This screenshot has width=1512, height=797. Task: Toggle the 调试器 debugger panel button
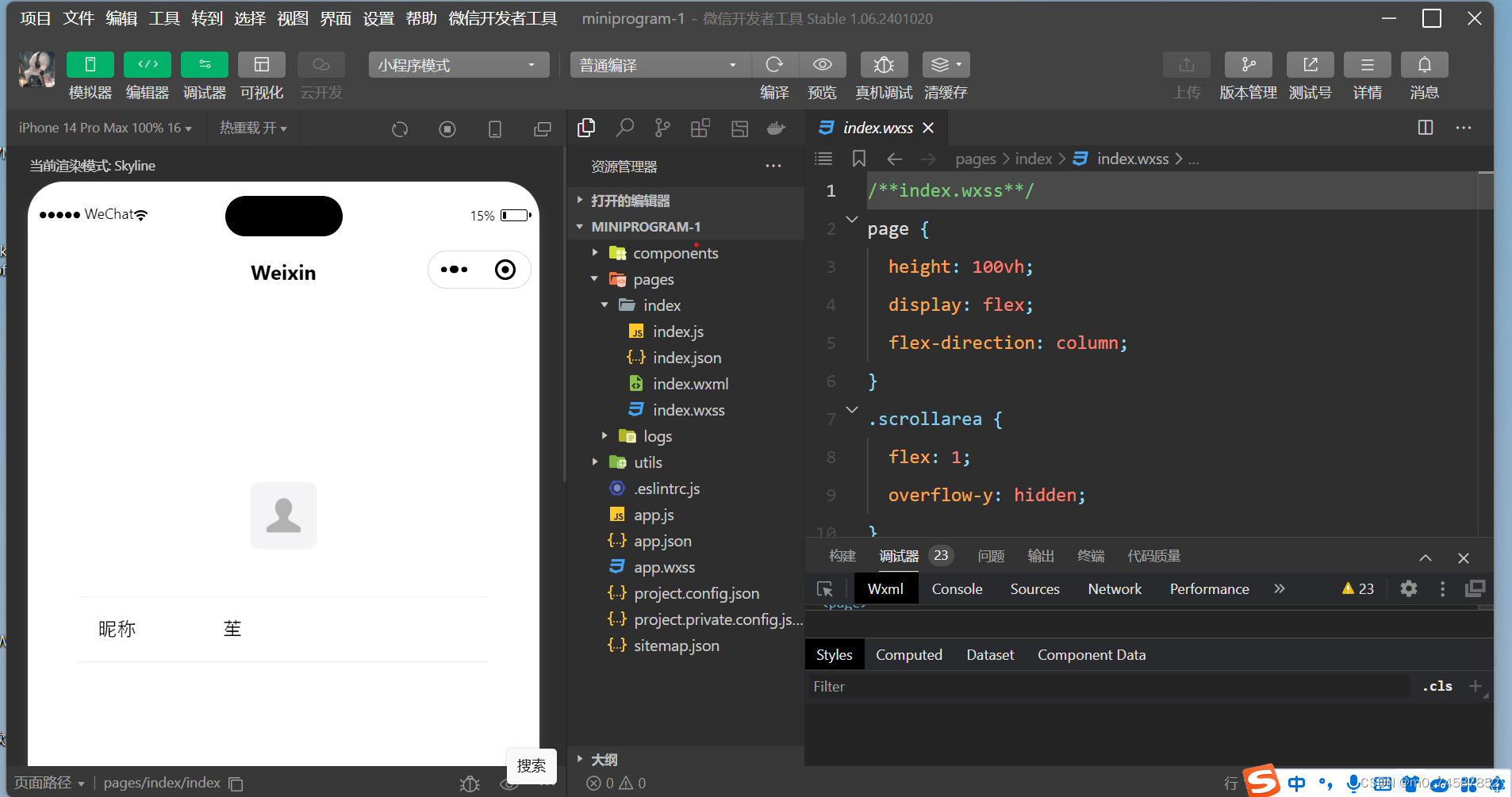tap(205, 65)
